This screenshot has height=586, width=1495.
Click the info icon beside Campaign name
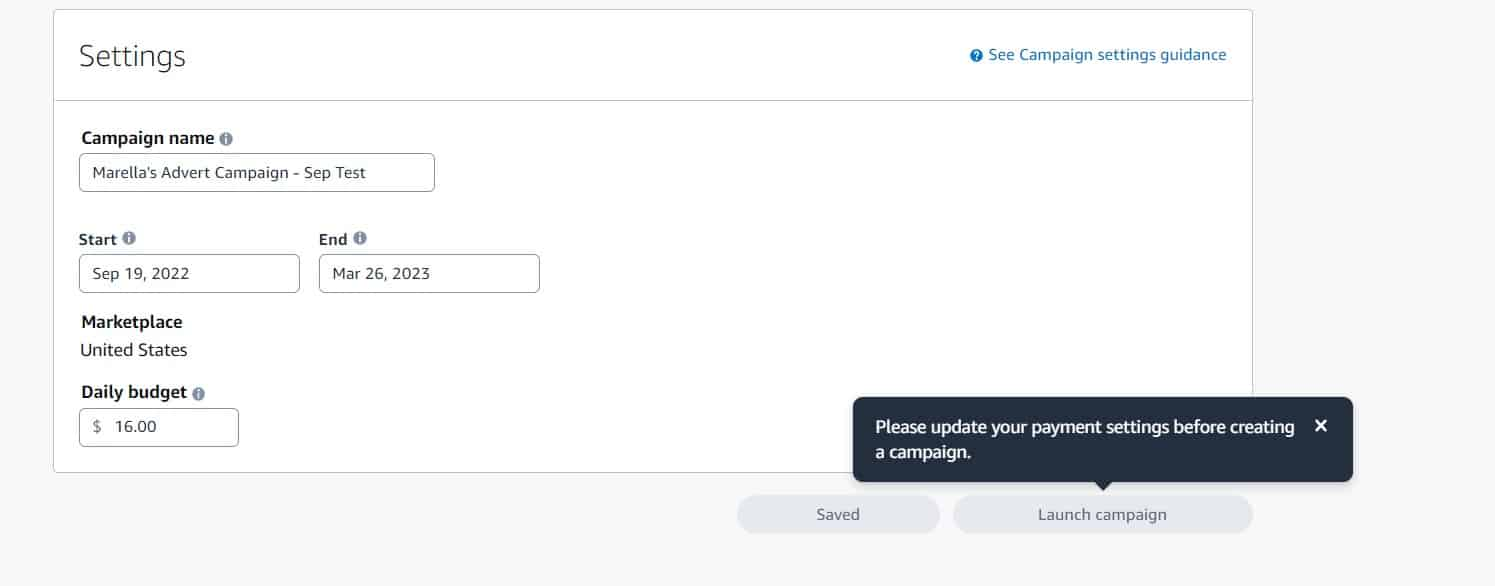point(226,139)
